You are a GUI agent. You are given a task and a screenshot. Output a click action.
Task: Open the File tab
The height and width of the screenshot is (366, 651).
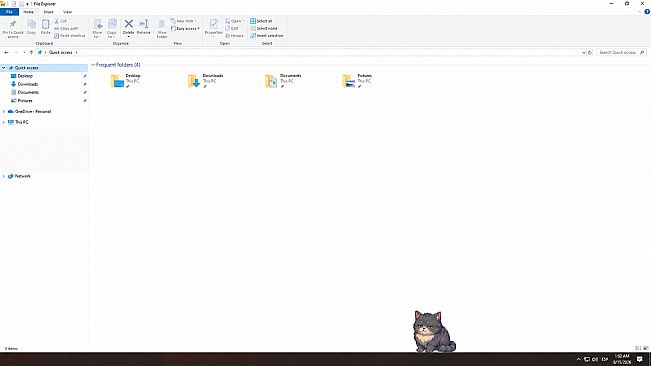[9, 12]
